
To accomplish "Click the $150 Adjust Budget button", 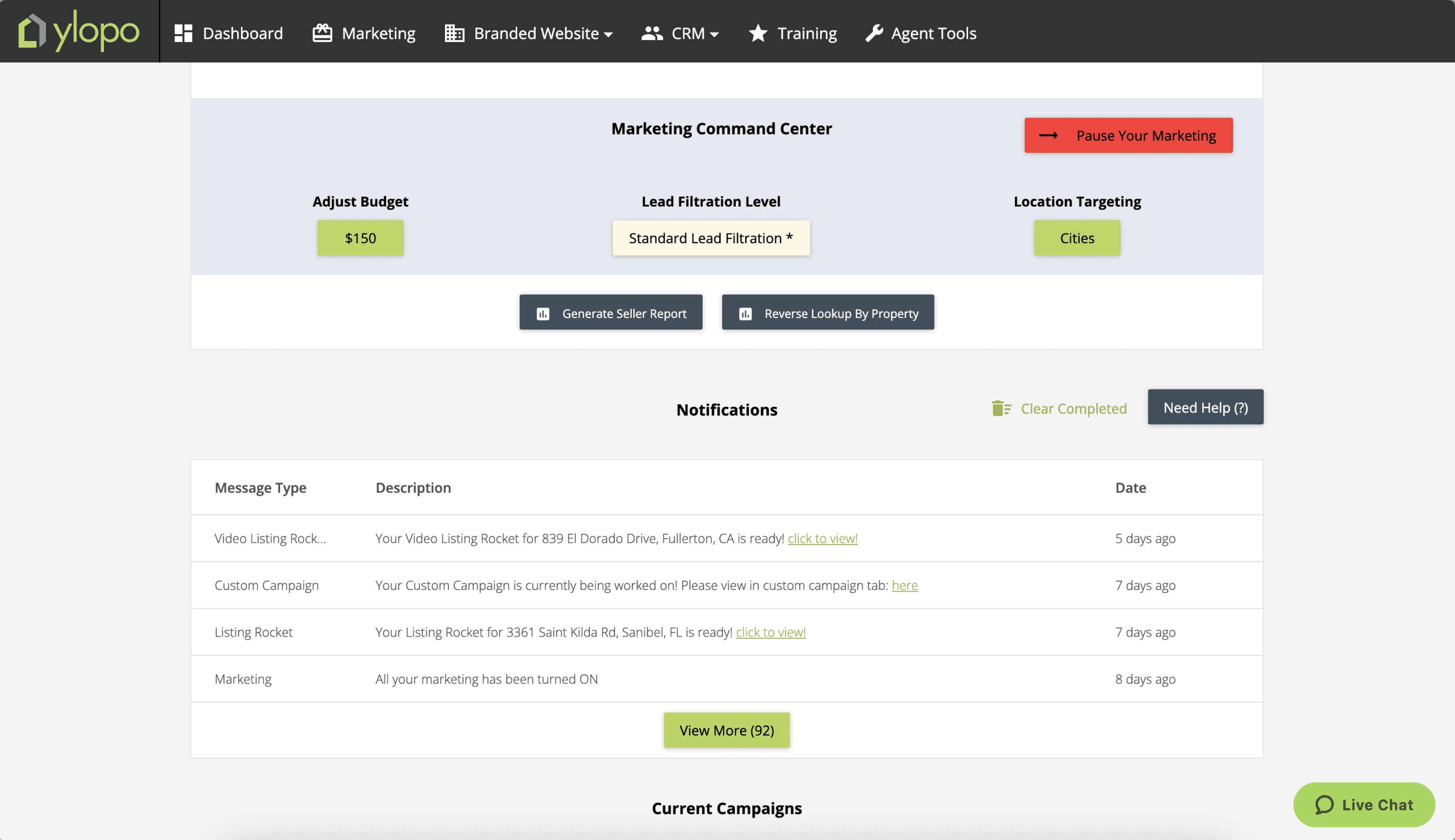I will 360,238.
